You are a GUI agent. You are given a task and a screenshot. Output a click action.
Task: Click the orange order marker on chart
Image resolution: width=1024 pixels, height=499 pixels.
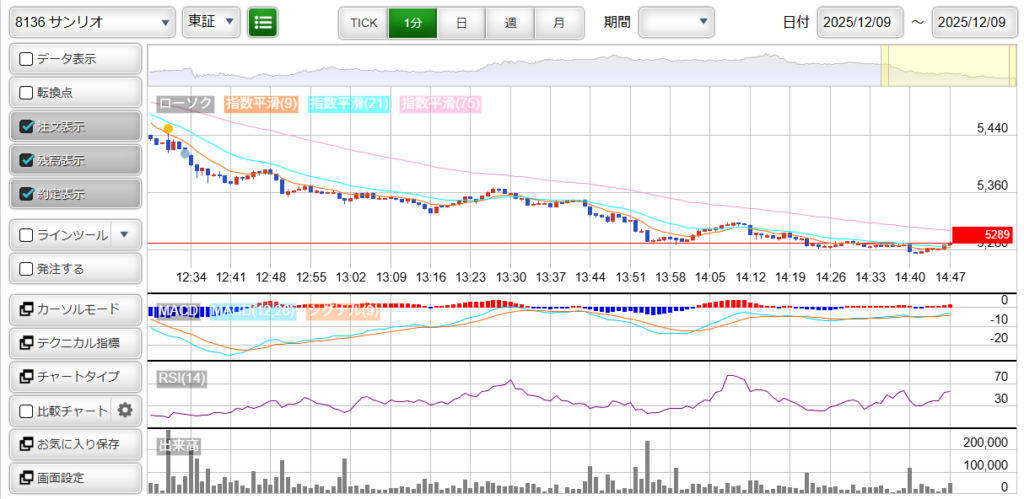point(168,129)
